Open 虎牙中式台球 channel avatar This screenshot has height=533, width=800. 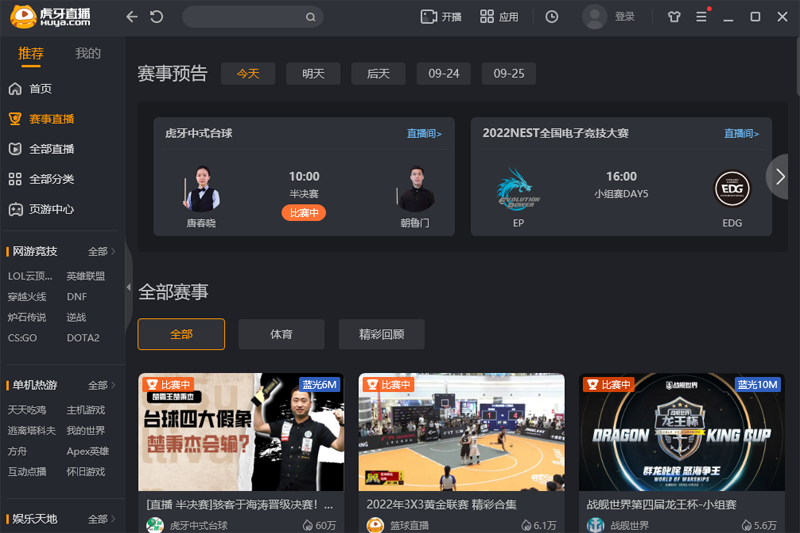click(155, 525)
